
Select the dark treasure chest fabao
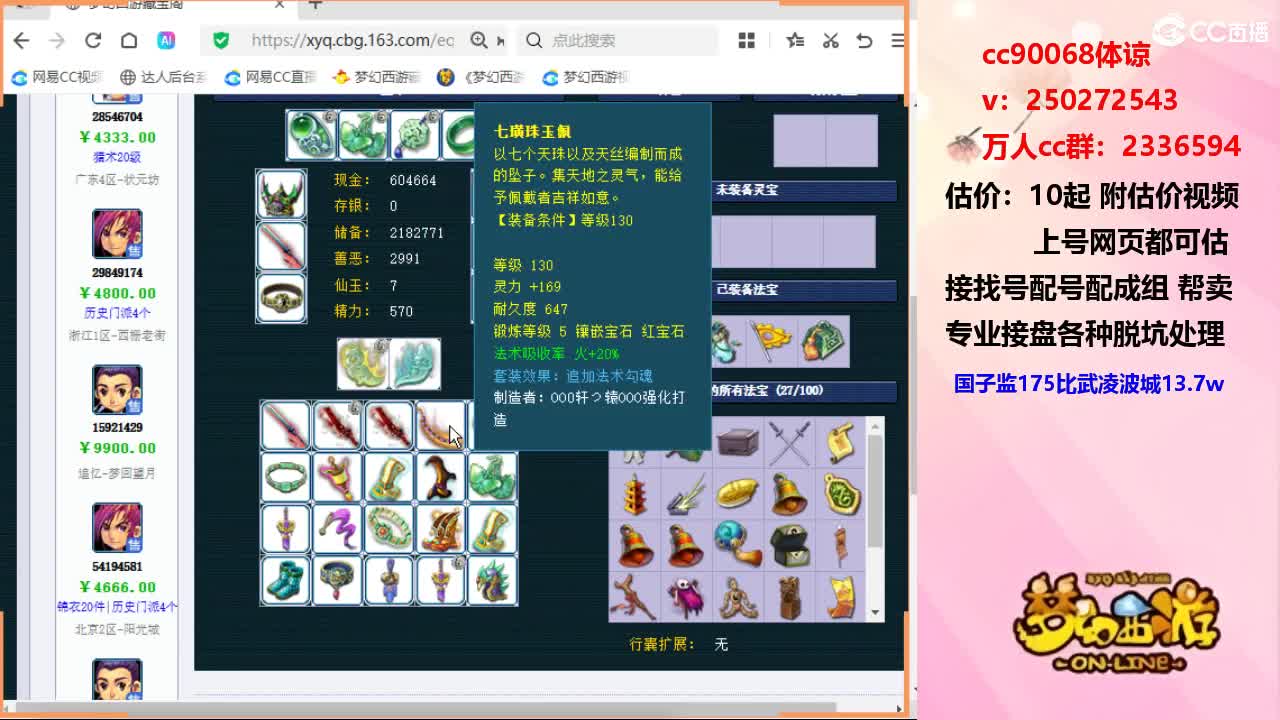(x=790, y=545)
